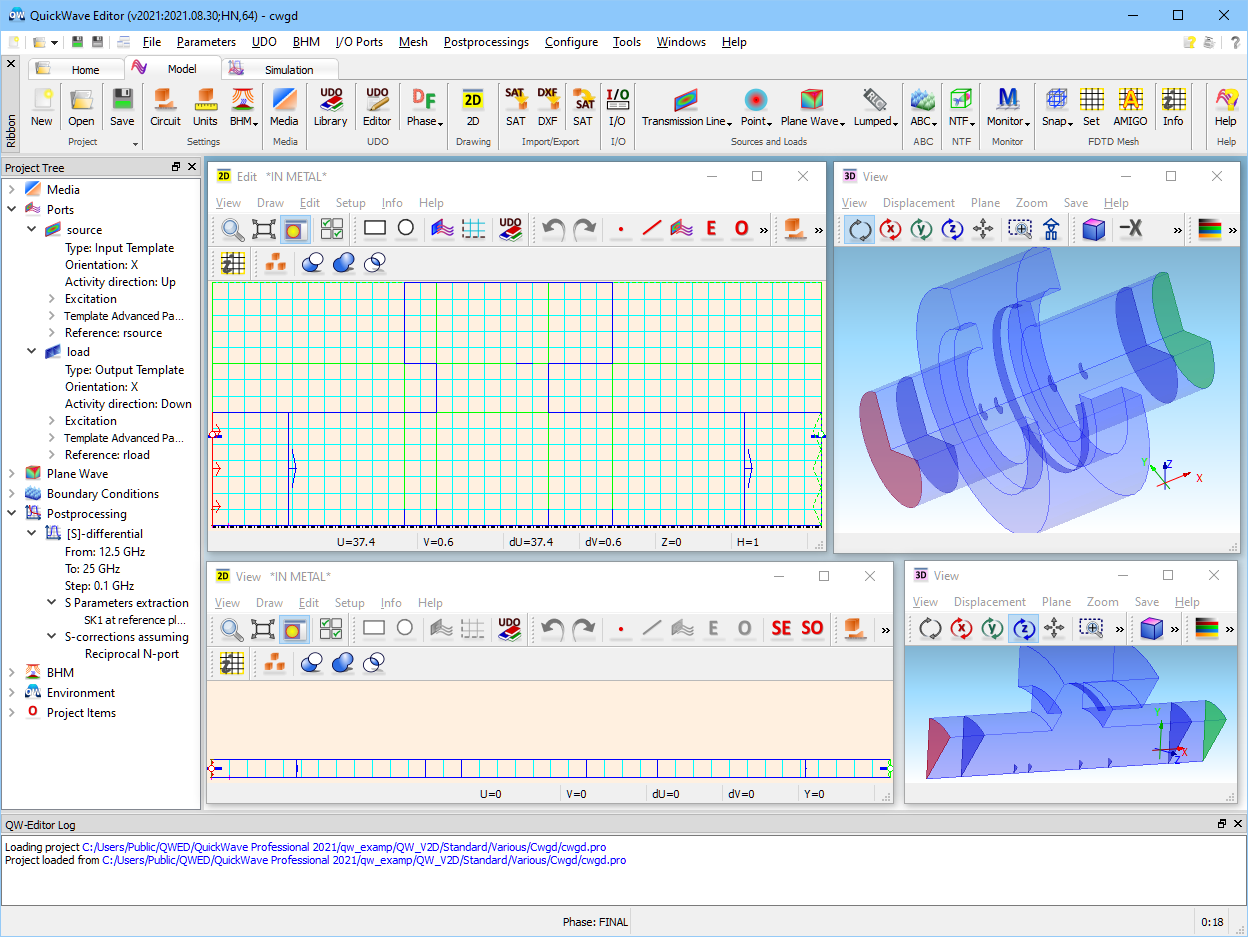
Task: Select the circle draw tool in the Edit window
Action: coord(405,229)
